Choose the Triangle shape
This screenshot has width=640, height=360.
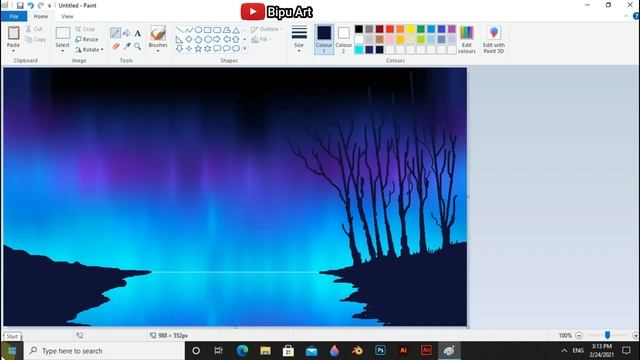coord(236,30)
